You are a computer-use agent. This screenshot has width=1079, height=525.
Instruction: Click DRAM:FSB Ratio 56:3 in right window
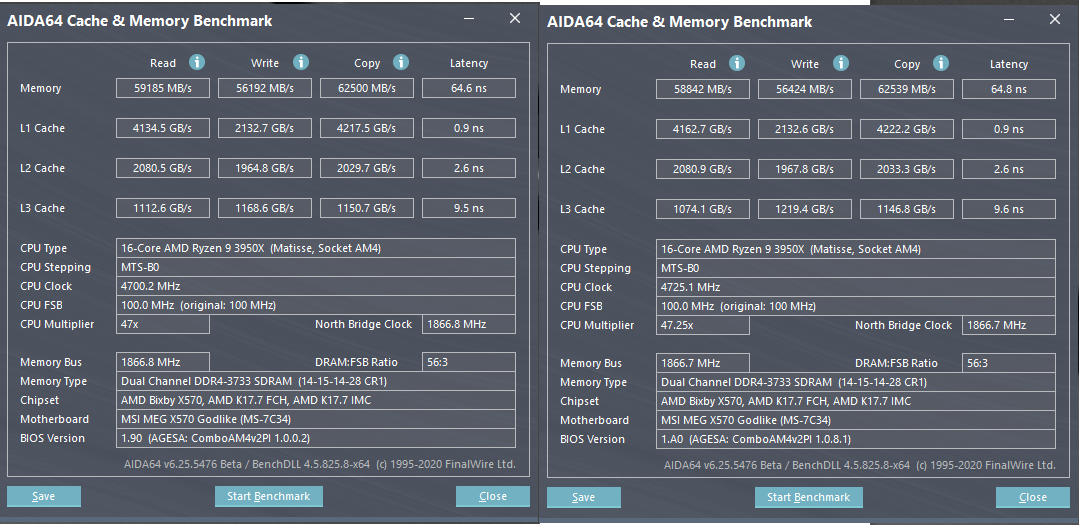[x=1009, y=363]
